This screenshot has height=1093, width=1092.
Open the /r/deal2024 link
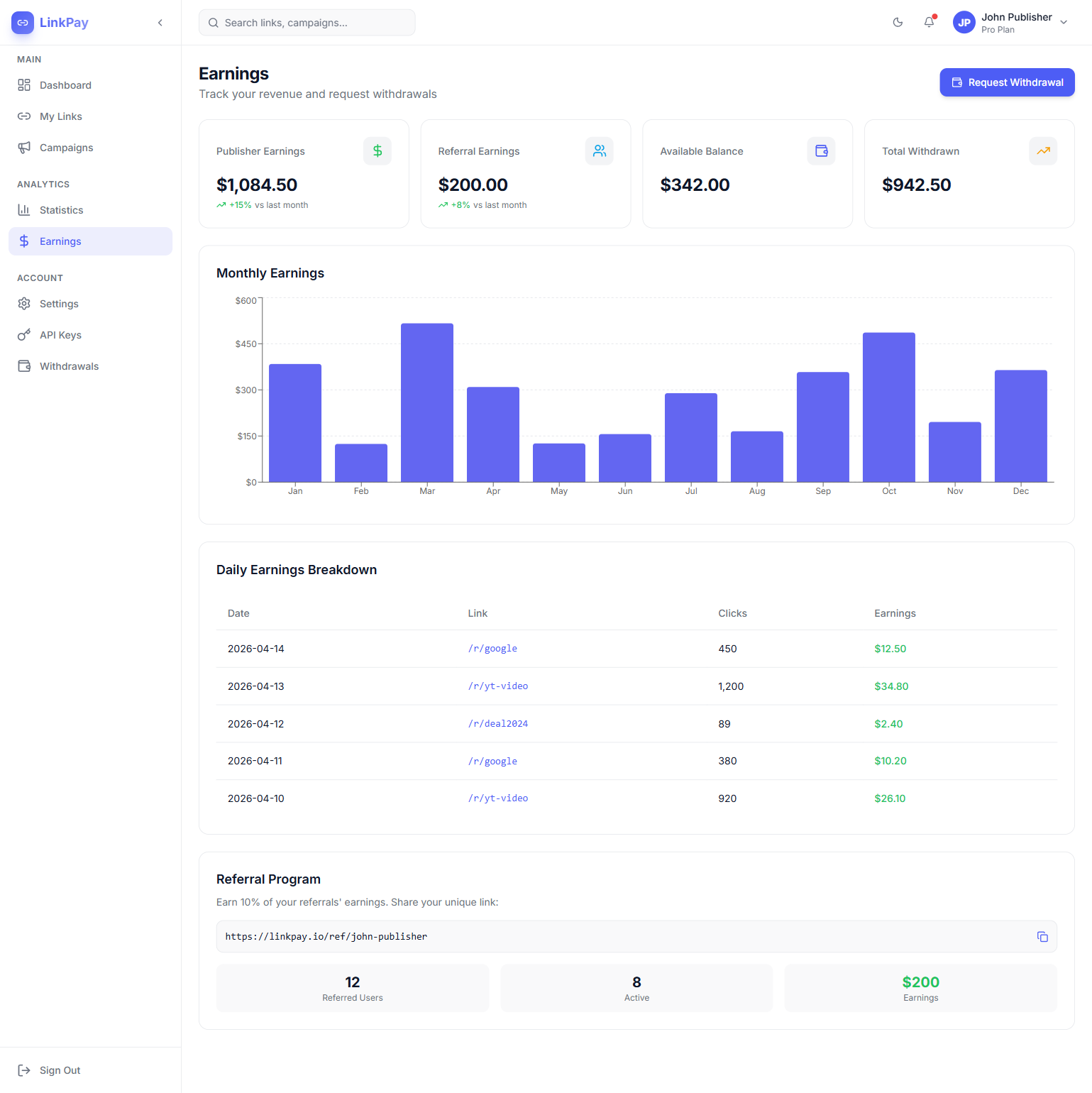click(x=498, y=724)
